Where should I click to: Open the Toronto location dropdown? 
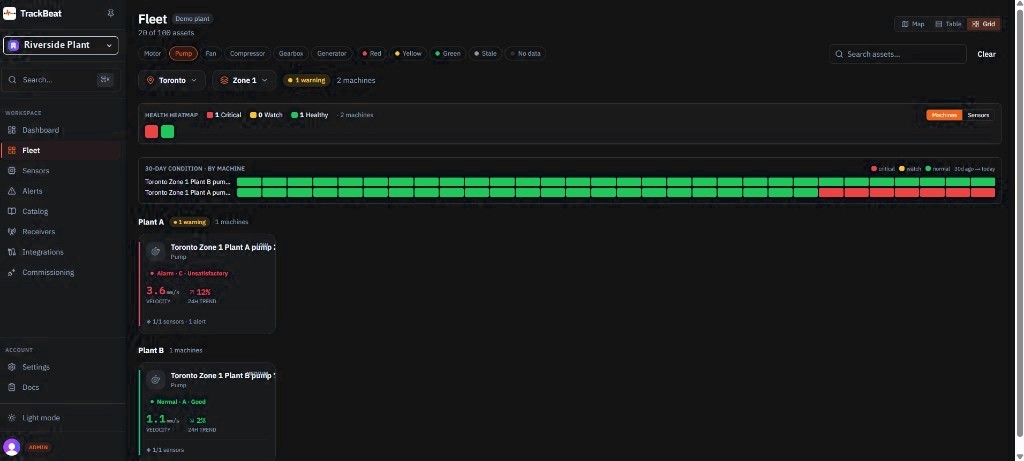pyautogui.click(x=172, y=80)
